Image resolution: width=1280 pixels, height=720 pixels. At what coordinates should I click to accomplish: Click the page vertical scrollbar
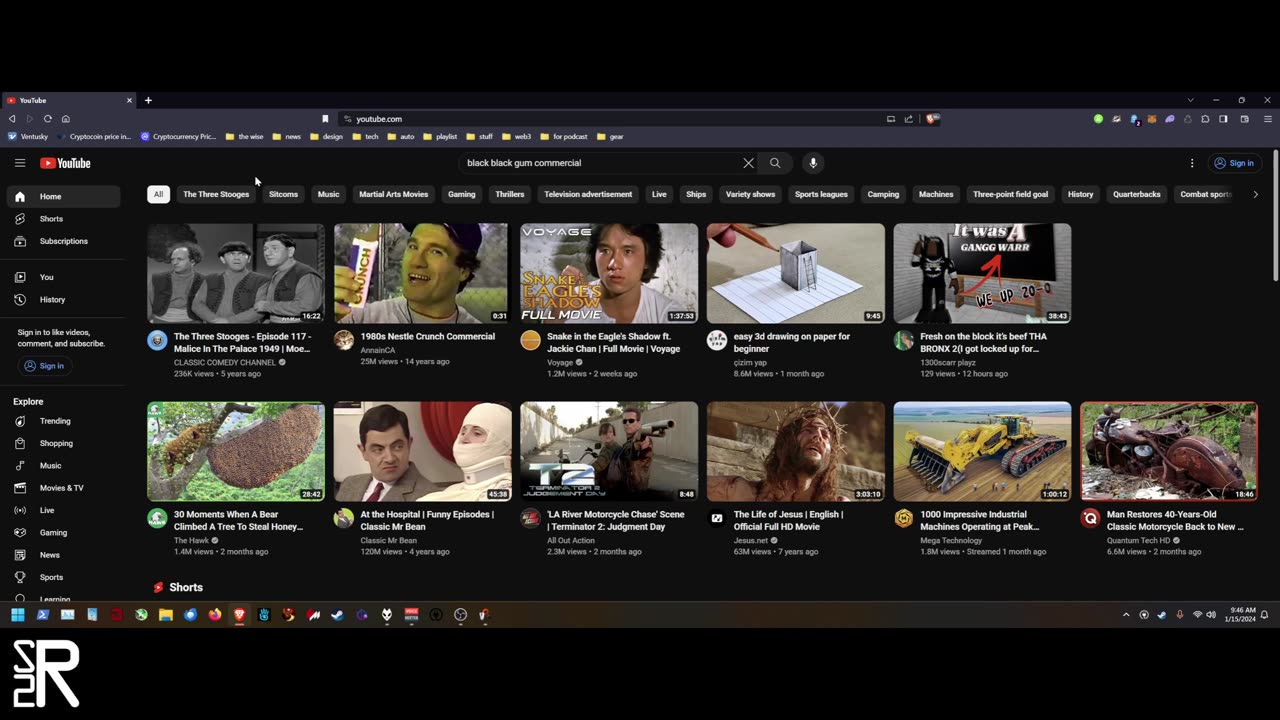click(x=1275, y=216)
